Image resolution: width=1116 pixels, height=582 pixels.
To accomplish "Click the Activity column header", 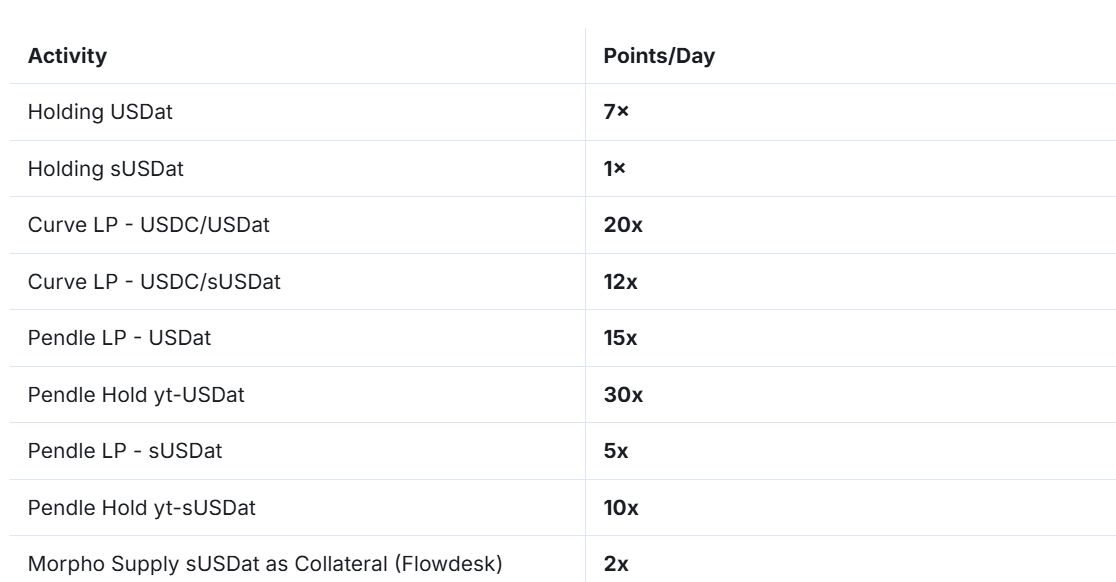I will pos(67,56).
